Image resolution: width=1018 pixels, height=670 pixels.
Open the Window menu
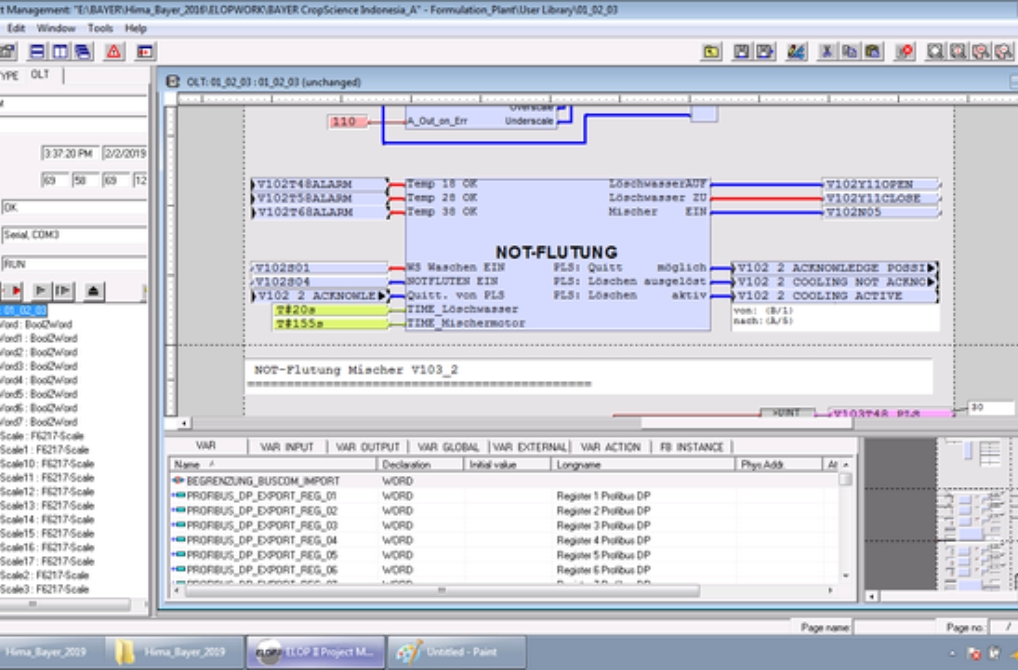tap(56, 28)
